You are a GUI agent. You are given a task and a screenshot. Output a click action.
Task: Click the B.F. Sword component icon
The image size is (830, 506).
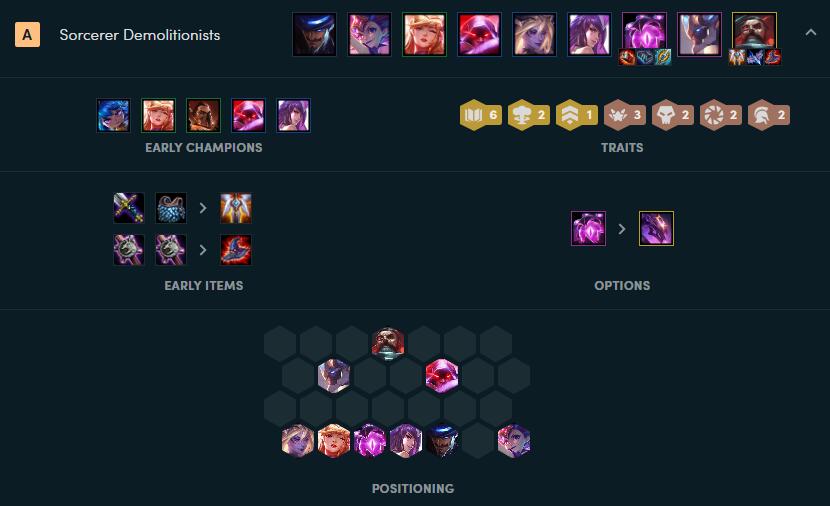click(x=129, y=208)
